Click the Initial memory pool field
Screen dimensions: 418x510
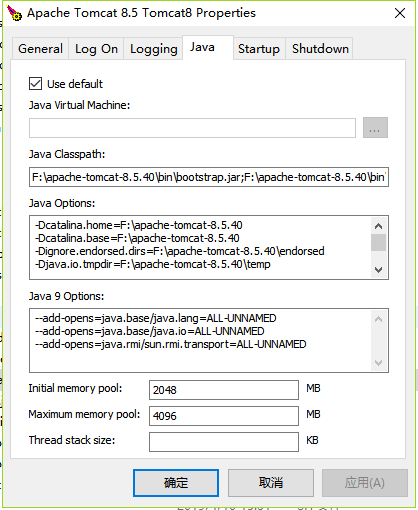coord(224,390)
